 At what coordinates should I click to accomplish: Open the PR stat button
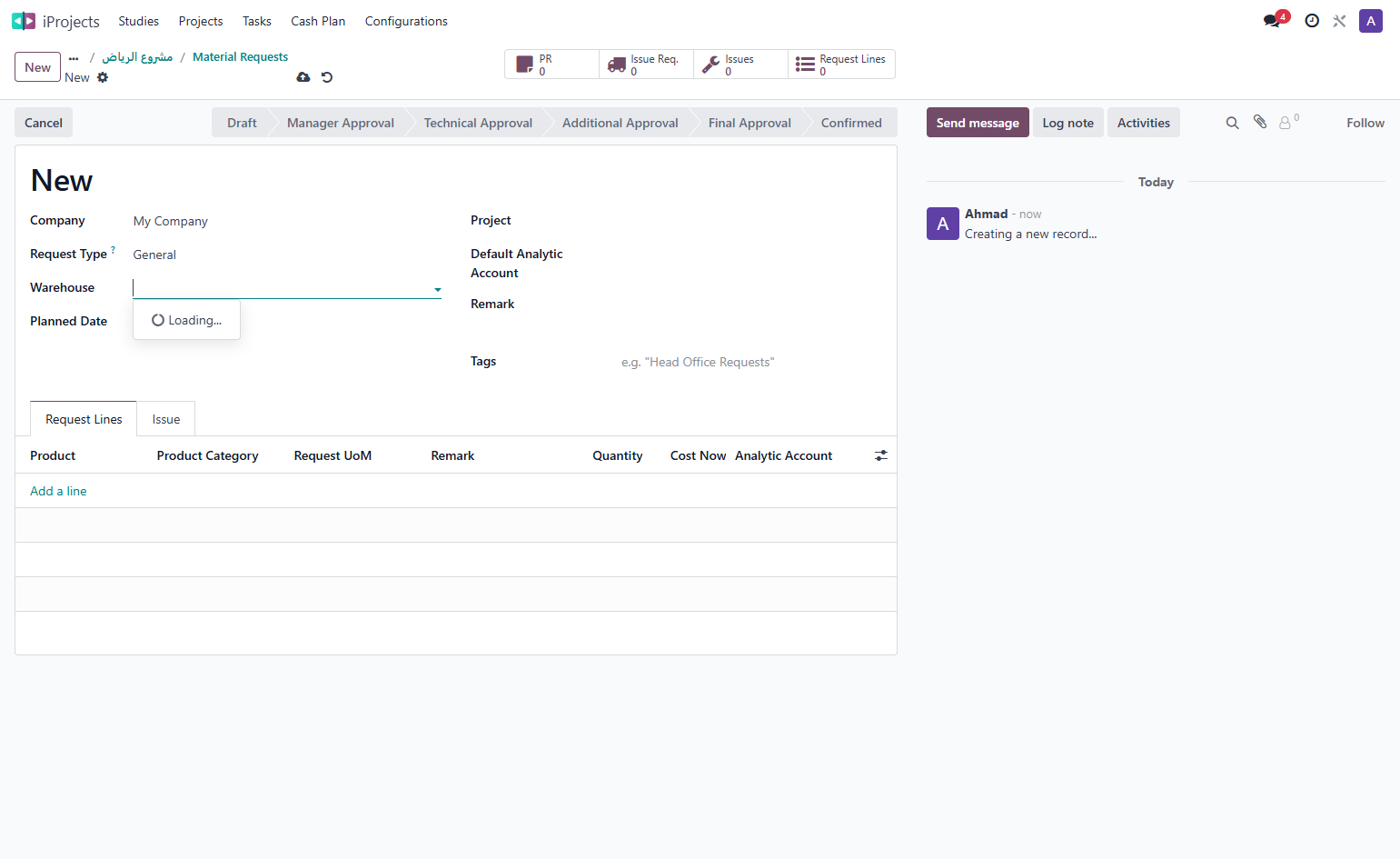pyautogui.click(x=551, y=65)
